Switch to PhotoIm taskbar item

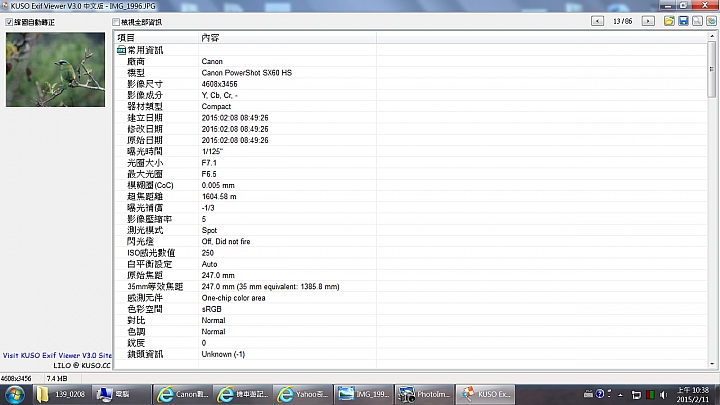[423, 394]
